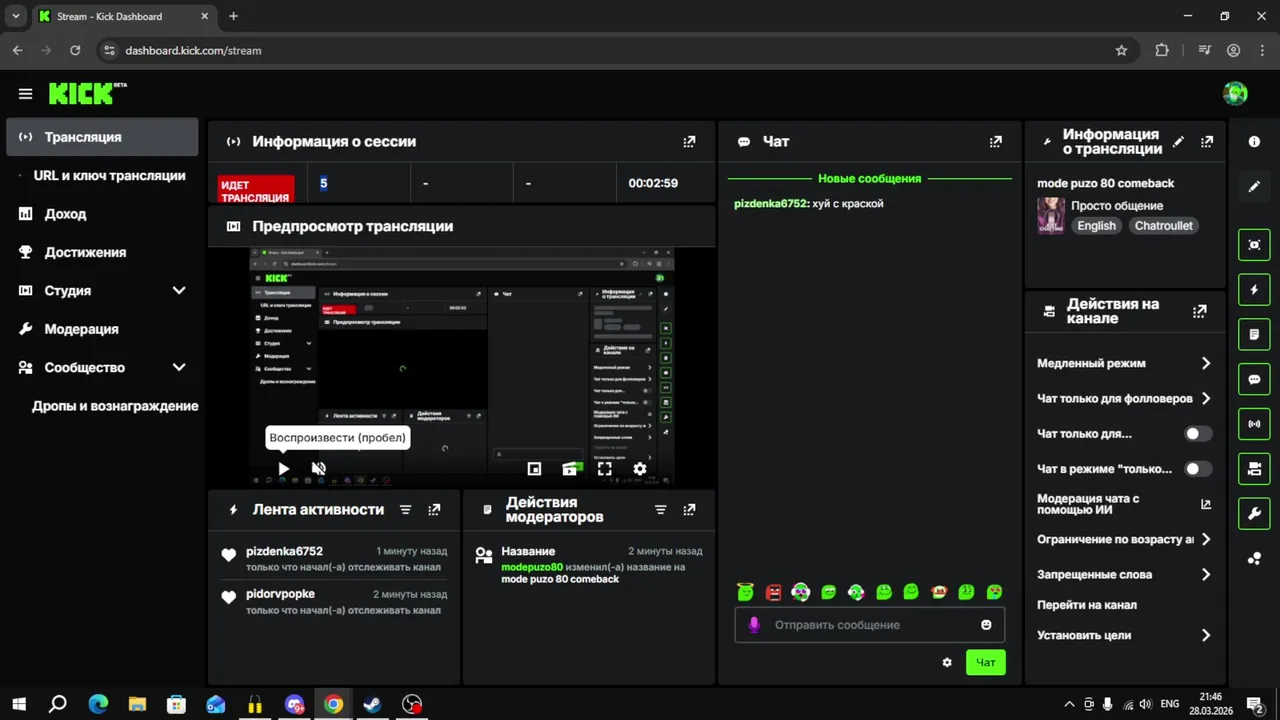The image size is (1280, 720).
Task: Open Установить цели settings
Action: (x=1125, y=635)
